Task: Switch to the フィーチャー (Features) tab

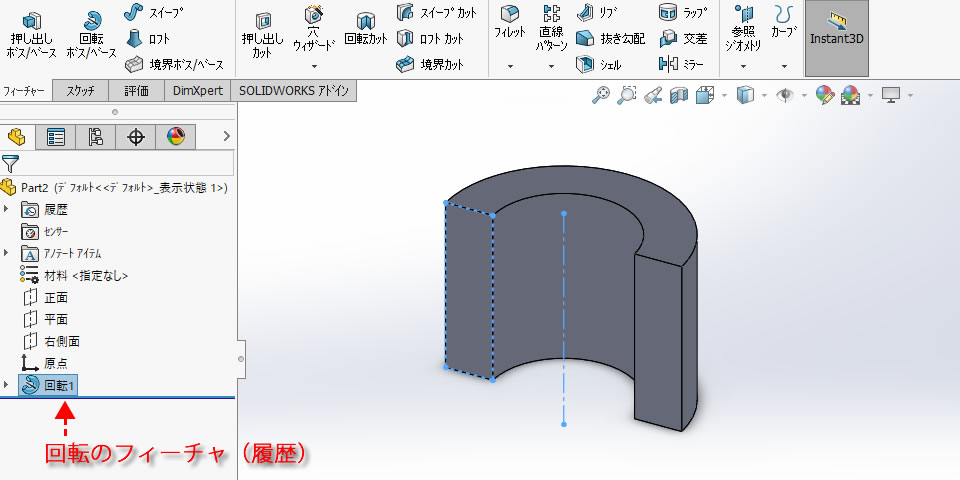Action: [24, 91]
